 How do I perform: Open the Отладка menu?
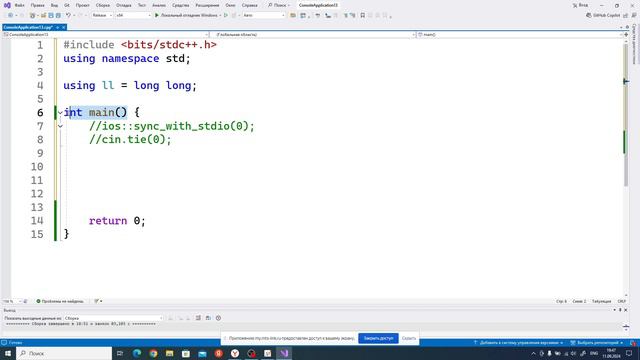click(x=123, y=5)
